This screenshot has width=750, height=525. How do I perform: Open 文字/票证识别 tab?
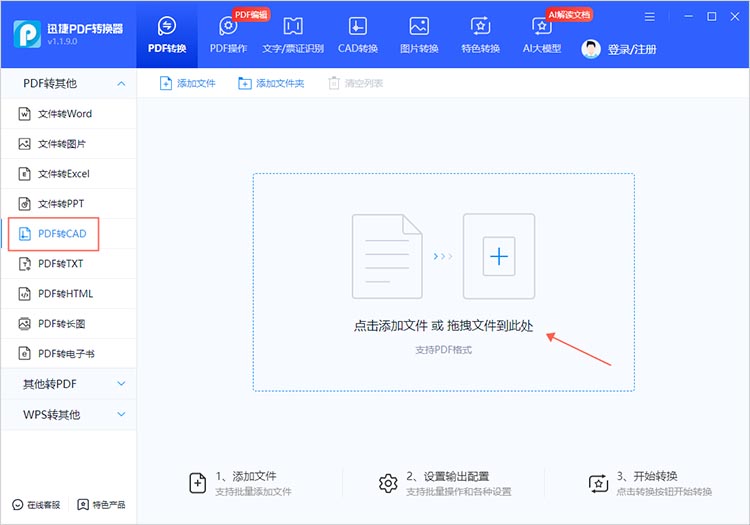(x=293, y=34)
